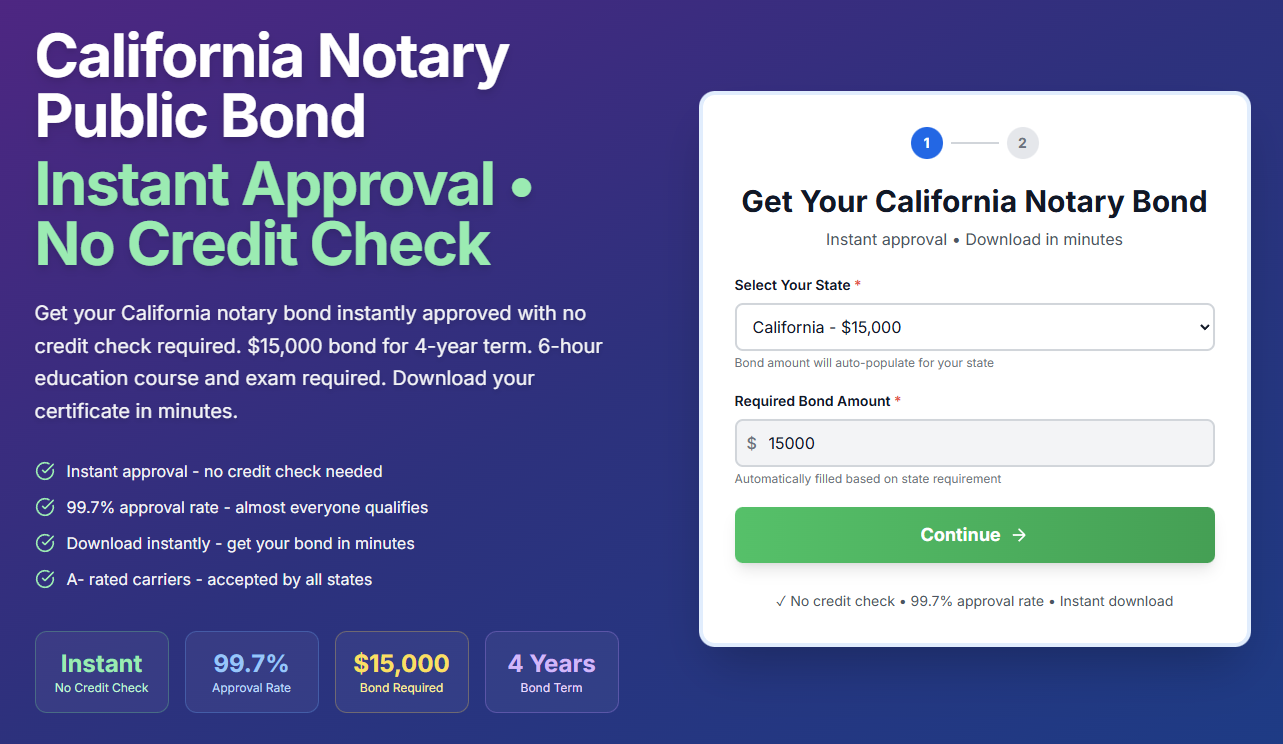Click the Select Your State label
Screen dimensions: 1283x744
coord(792,285)
